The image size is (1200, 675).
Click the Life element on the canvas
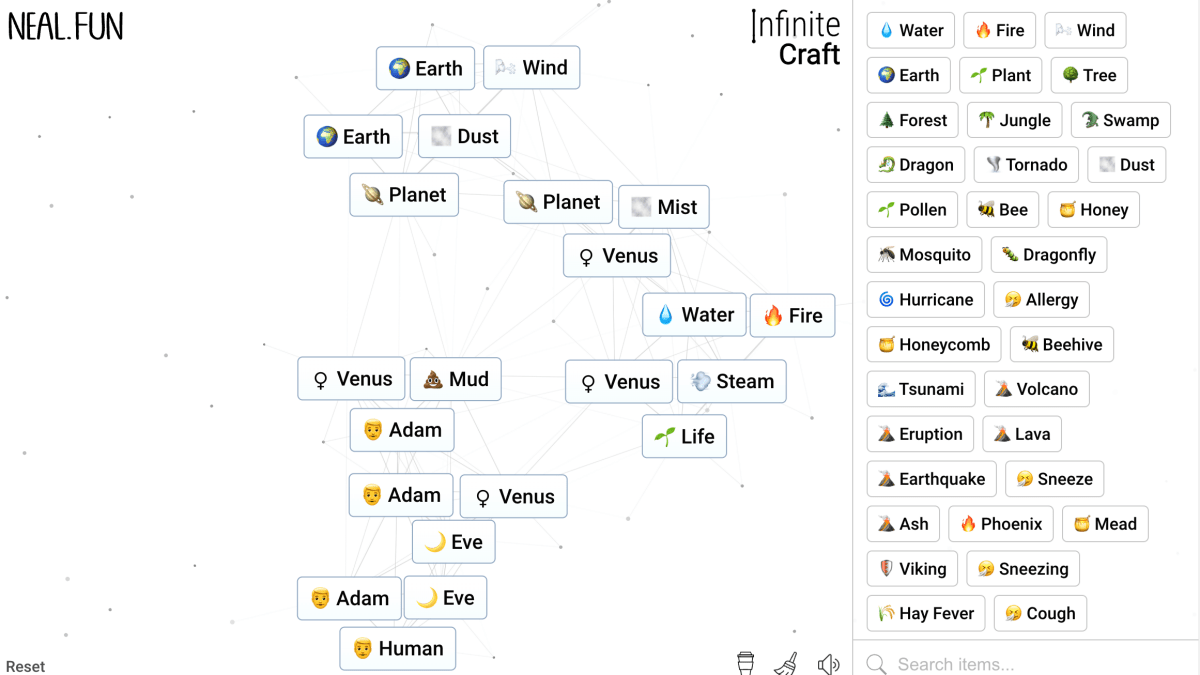tap(684, 436)
